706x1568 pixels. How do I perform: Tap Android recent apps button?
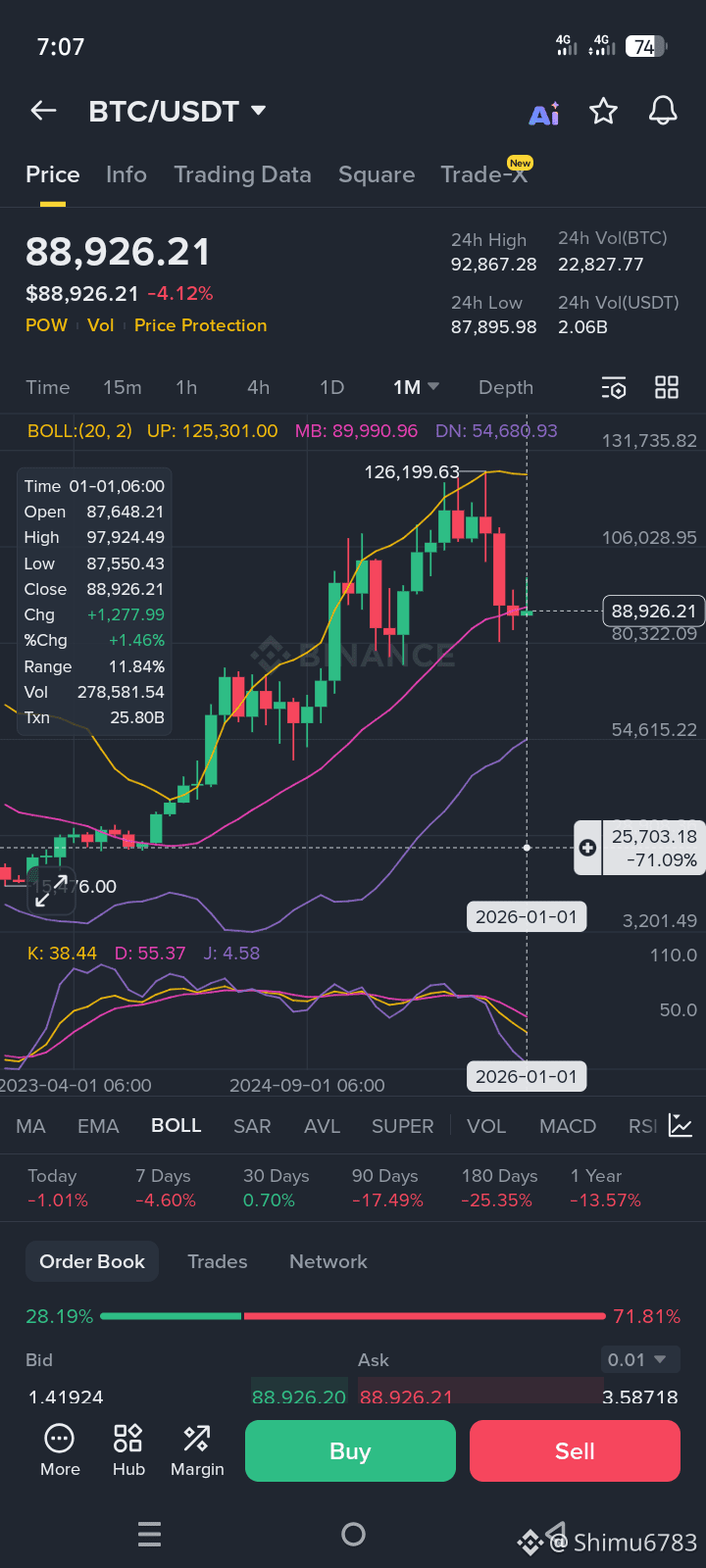(149, 1534)
